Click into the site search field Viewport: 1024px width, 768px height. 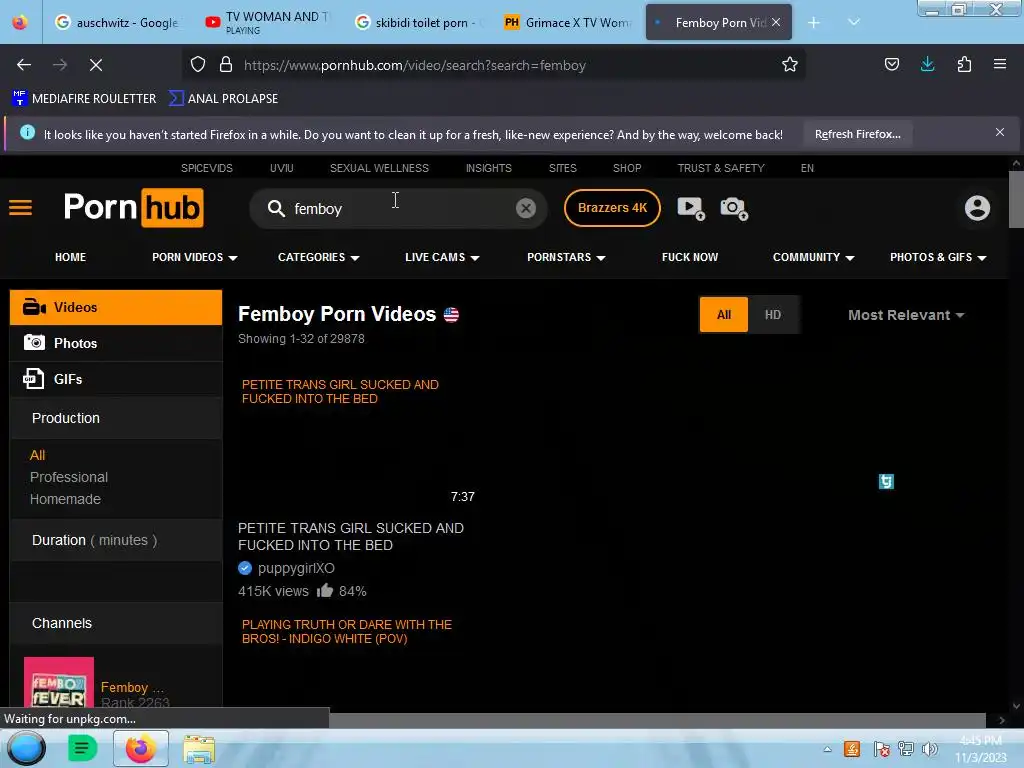click(398, 208)
